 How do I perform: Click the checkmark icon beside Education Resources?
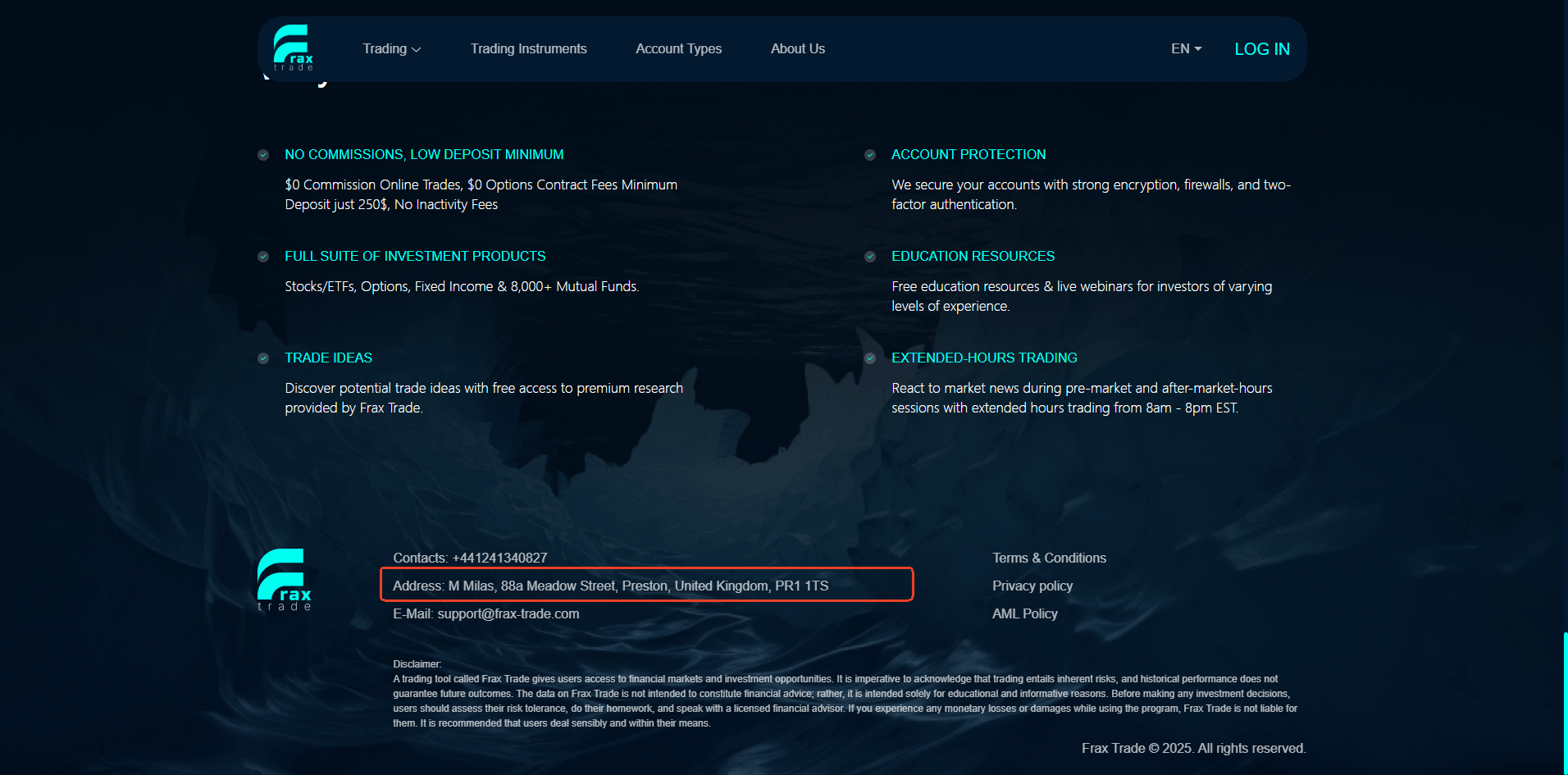(870, 257)
